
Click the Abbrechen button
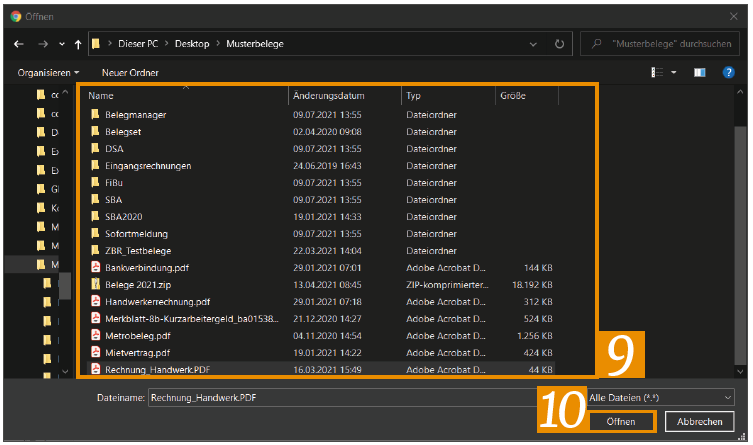click(x=699, y=421)
